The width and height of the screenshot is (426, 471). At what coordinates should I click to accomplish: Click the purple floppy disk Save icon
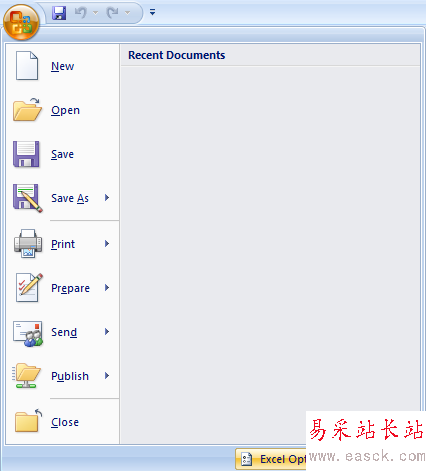tap(26, 154)
